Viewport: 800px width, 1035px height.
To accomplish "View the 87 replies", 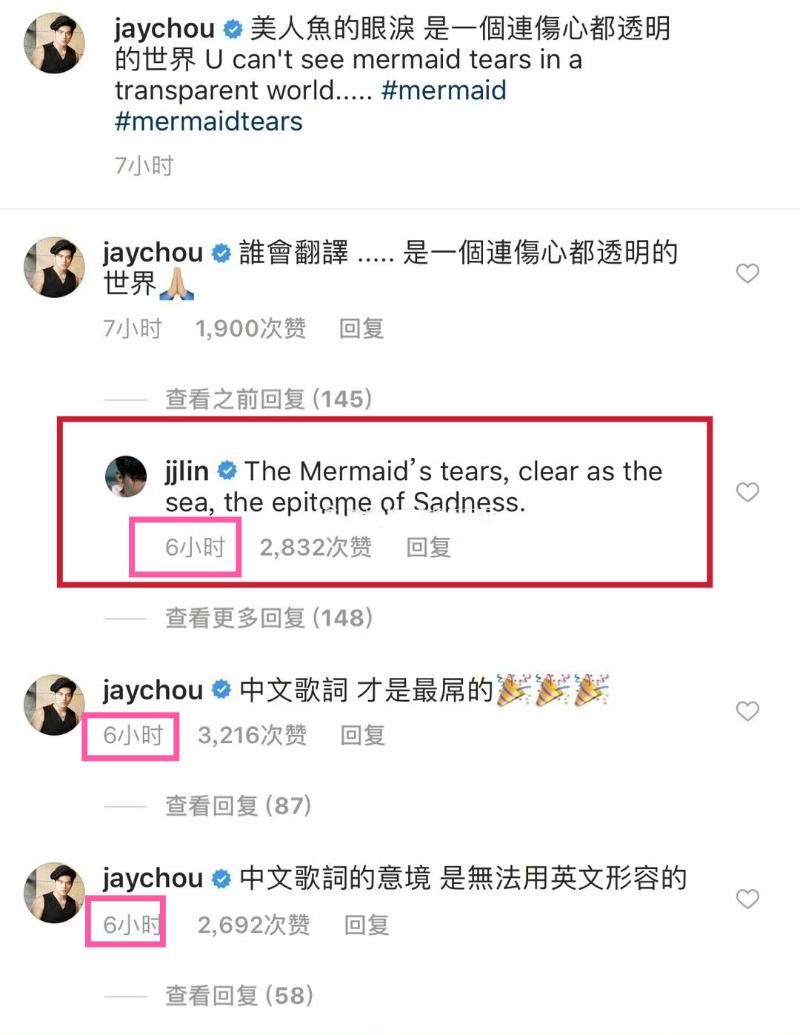I will point(238,804).
